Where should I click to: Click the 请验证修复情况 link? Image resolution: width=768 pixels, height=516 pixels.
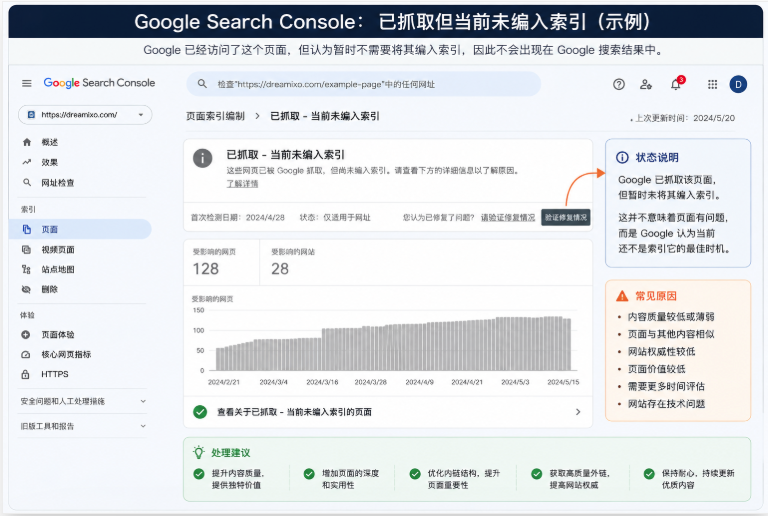pos(507,217)
